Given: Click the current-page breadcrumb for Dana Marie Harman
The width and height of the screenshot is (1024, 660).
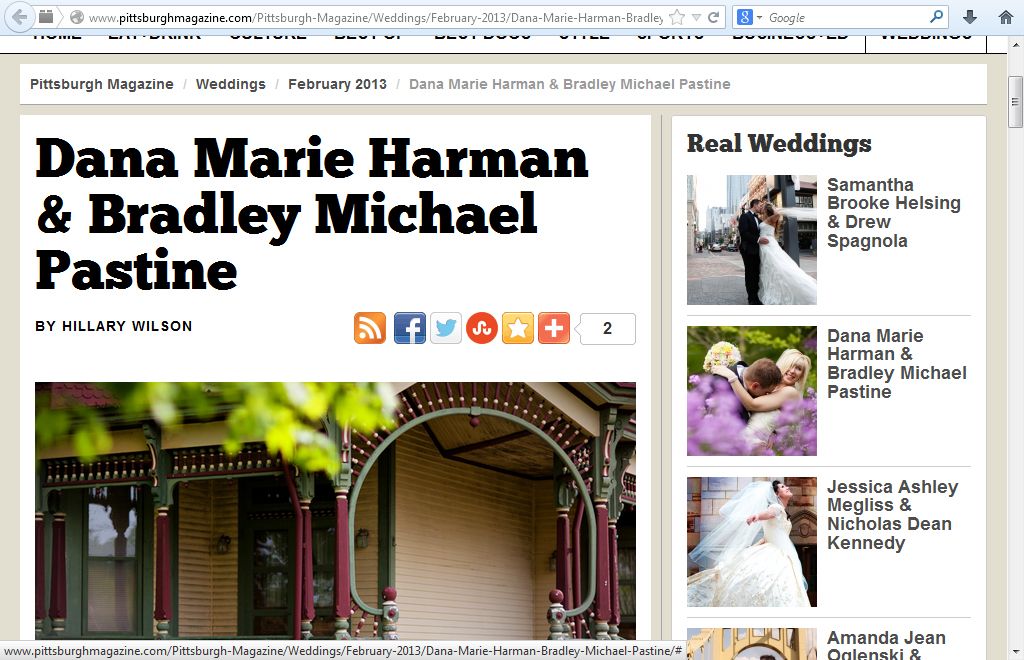Looking at the screenshot, I should click(x=569, y=84).
